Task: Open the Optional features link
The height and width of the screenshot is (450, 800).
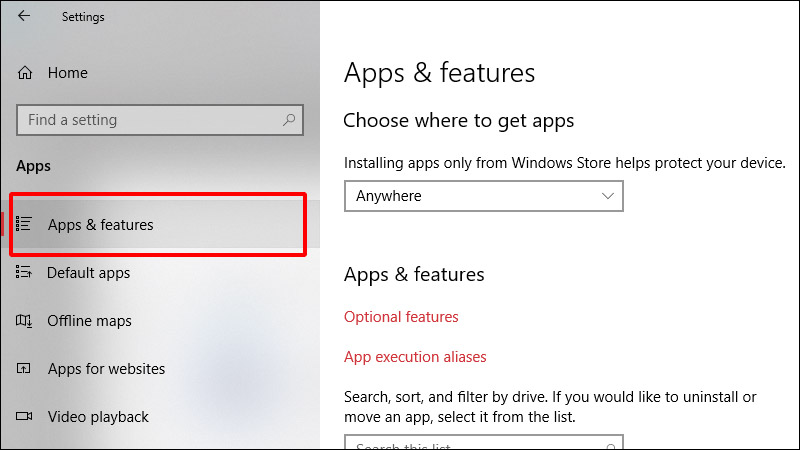Action: pyautogui.click(x=401, y=317)
